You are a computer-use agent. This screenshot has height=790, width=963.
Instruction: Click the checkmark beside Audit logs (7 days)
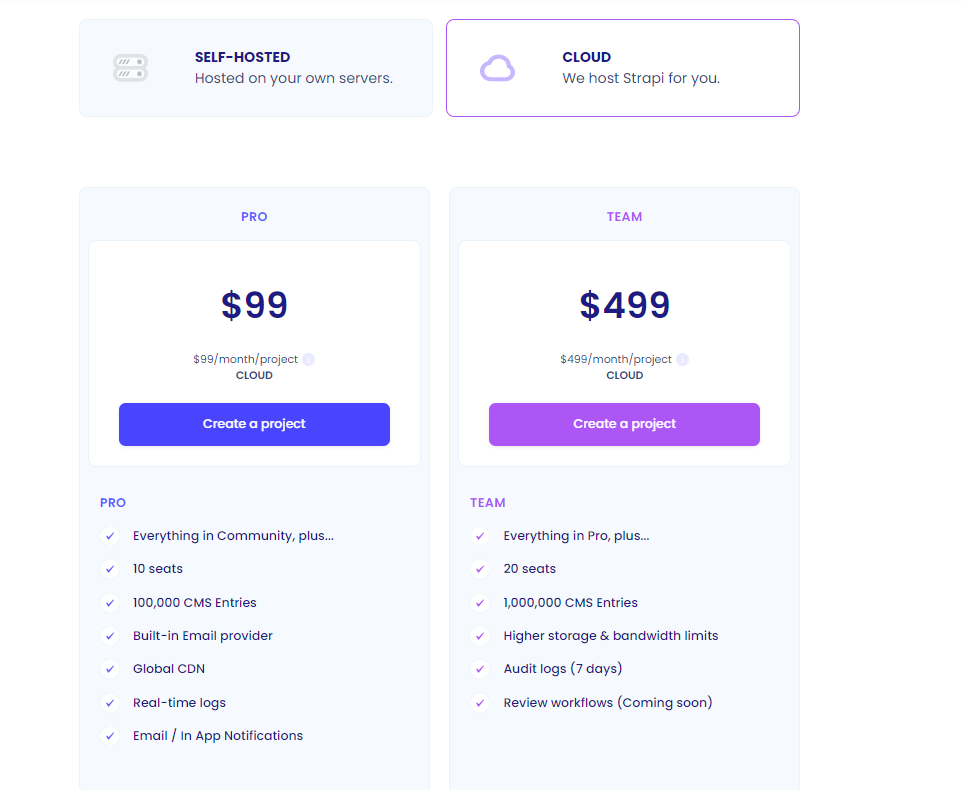pyautogui.click(x=480, y=669)
